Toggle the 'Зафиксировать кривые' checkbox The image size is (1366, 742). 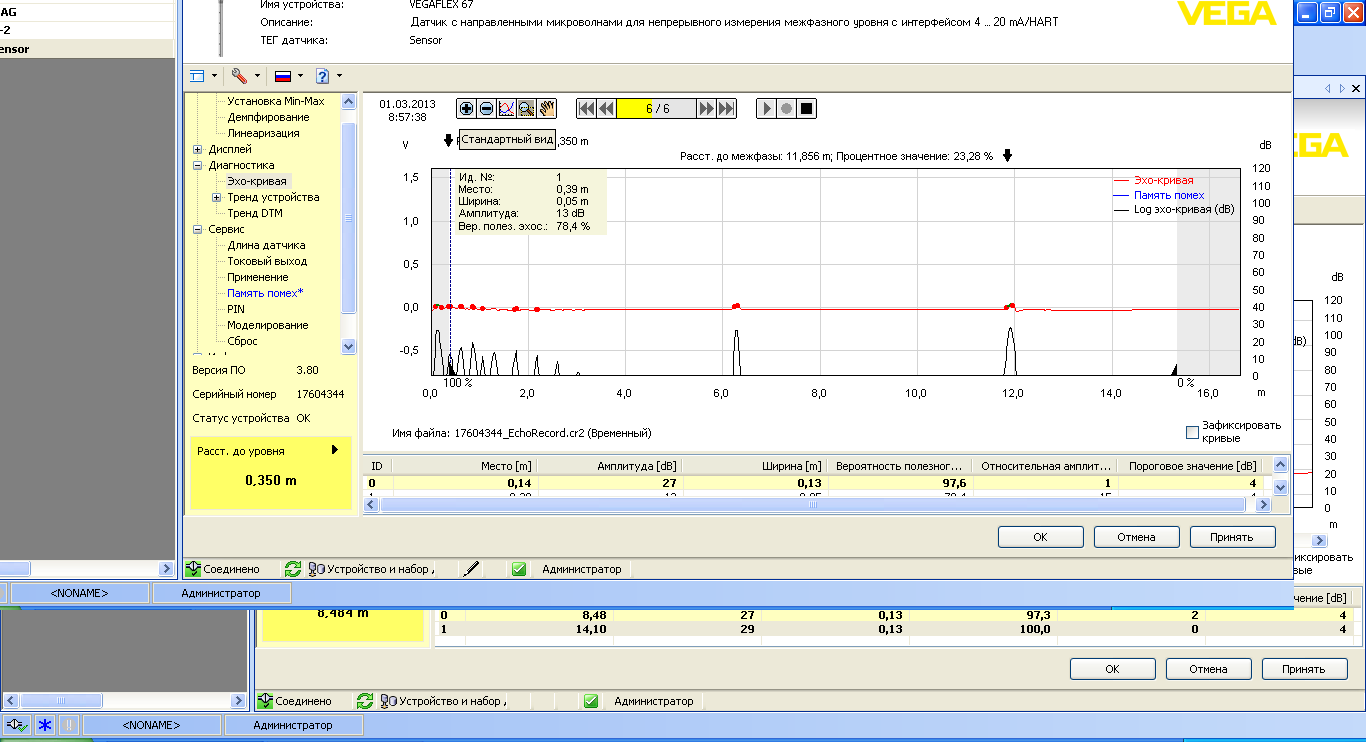point(1192,432)
